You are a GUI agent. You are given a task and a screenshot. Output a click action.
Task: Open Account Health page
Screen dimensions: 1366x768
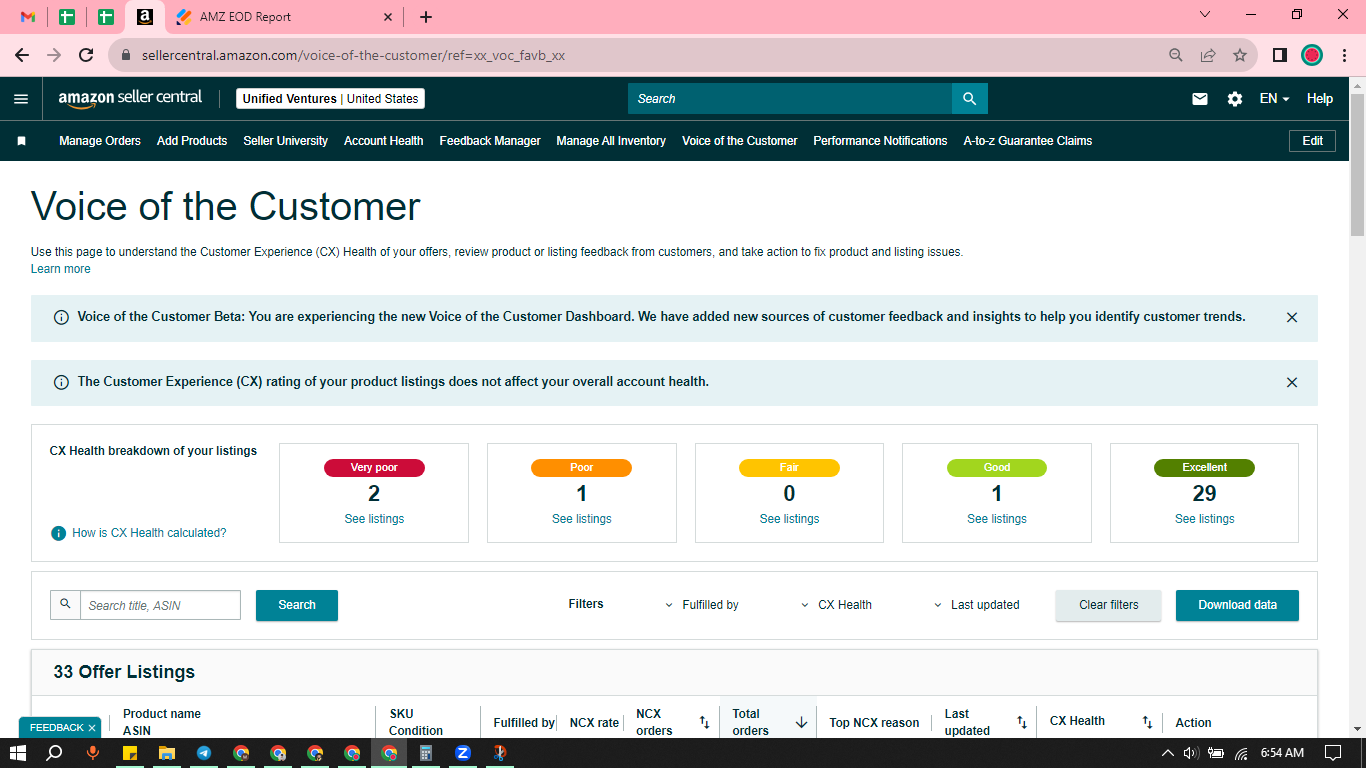(x=384, y=141)
